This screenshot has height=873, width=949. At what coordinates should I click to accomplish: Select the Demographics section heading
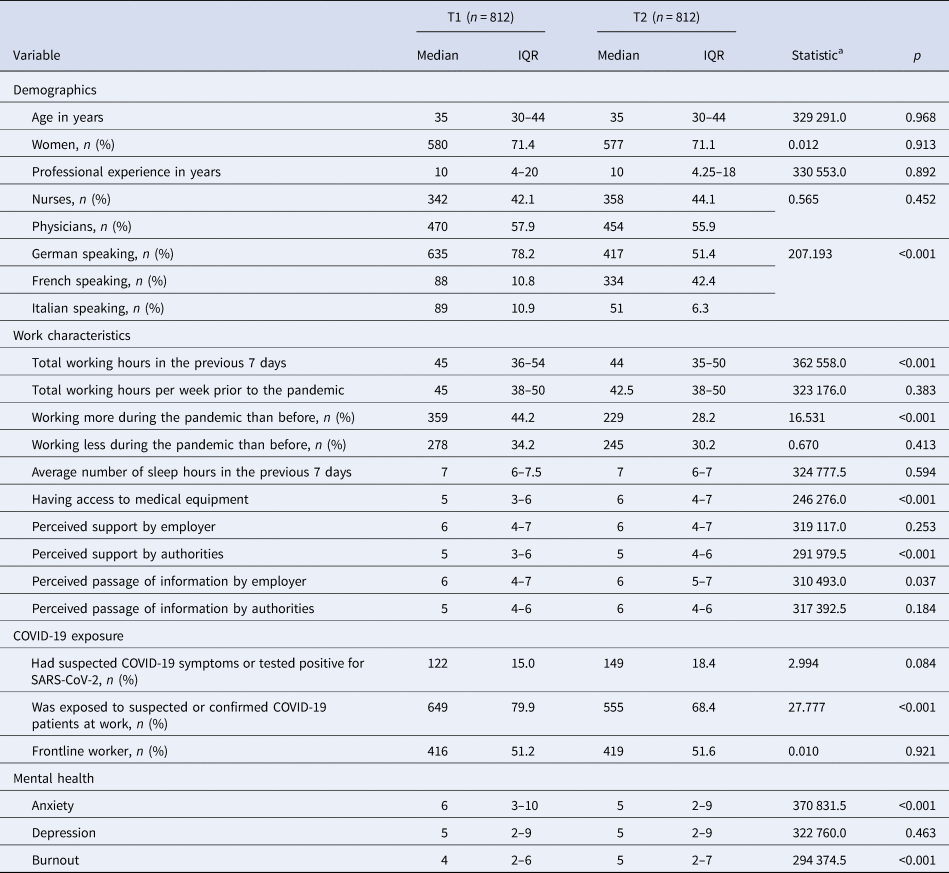point(52,90)
